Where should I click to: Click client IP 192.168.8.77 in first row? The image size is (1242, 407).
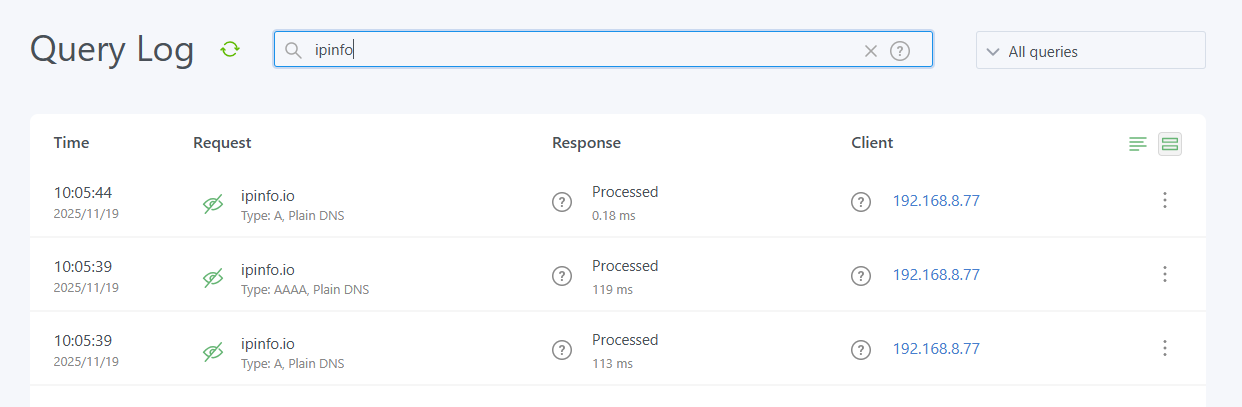pos(936,201)
